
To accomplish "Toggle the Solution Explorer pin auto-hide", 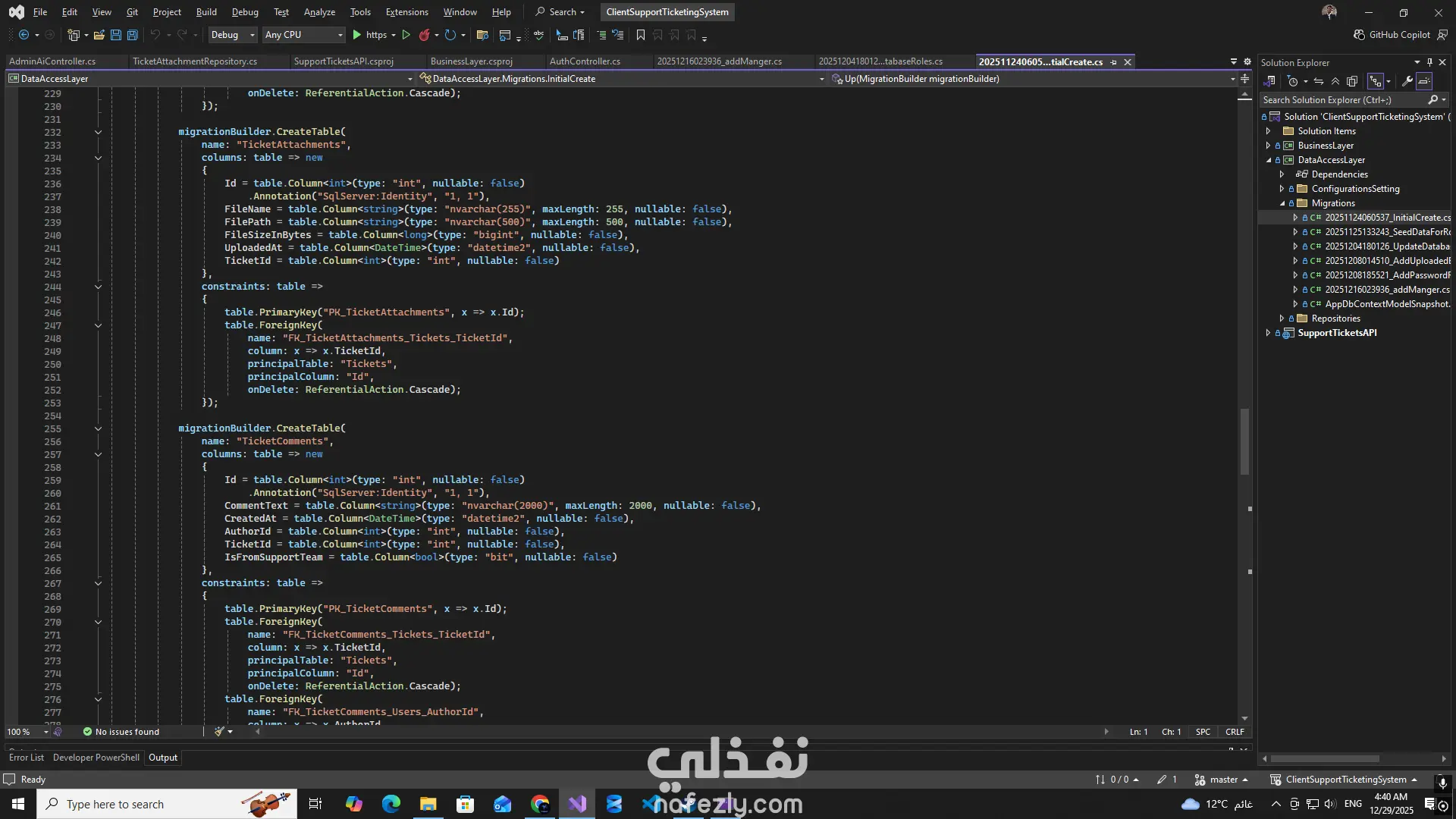I will (1429, 62).
